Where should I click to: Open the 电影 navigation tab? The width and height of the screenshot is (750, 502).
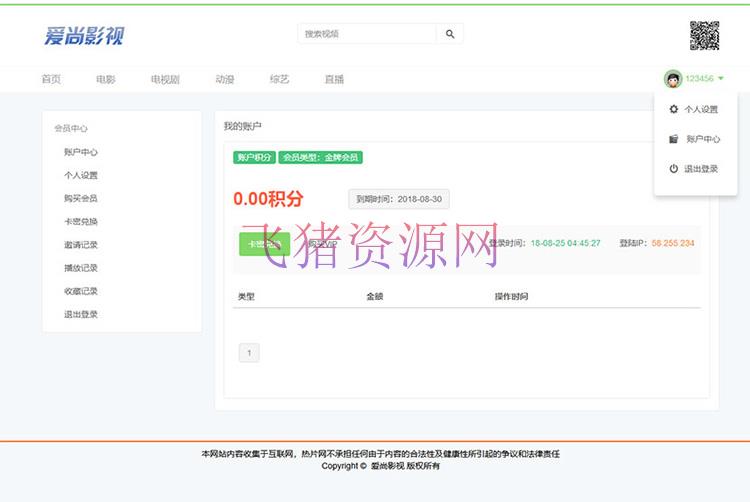(x=106, y=79)
